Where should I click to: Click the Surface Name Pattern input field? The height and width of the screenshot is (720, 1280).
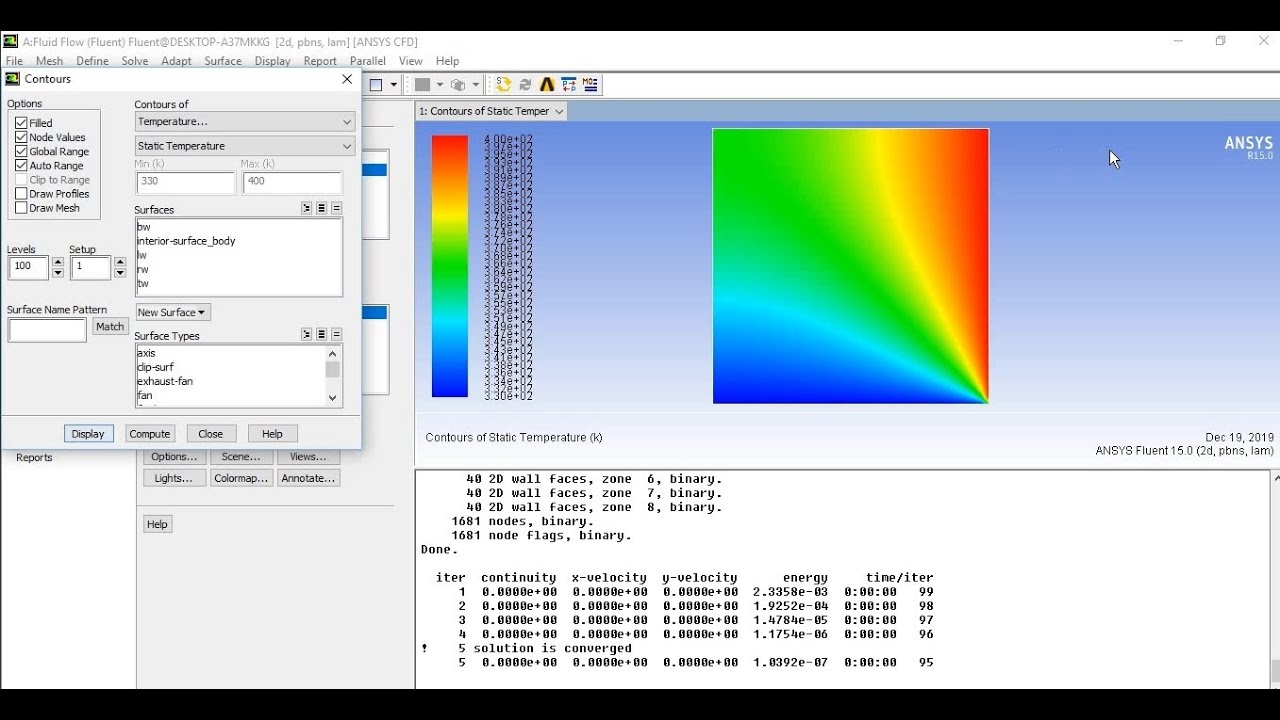click(47, 331)
